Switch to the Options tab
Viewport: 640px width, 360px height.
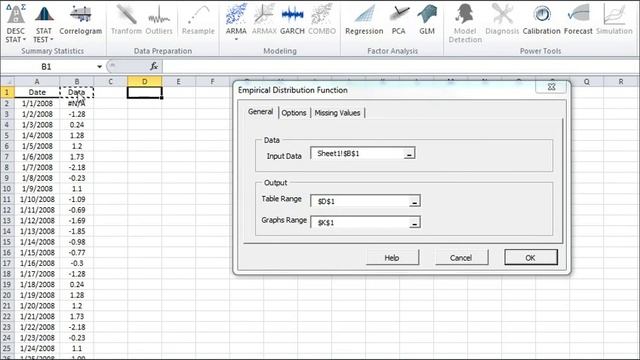pos(293,113)
